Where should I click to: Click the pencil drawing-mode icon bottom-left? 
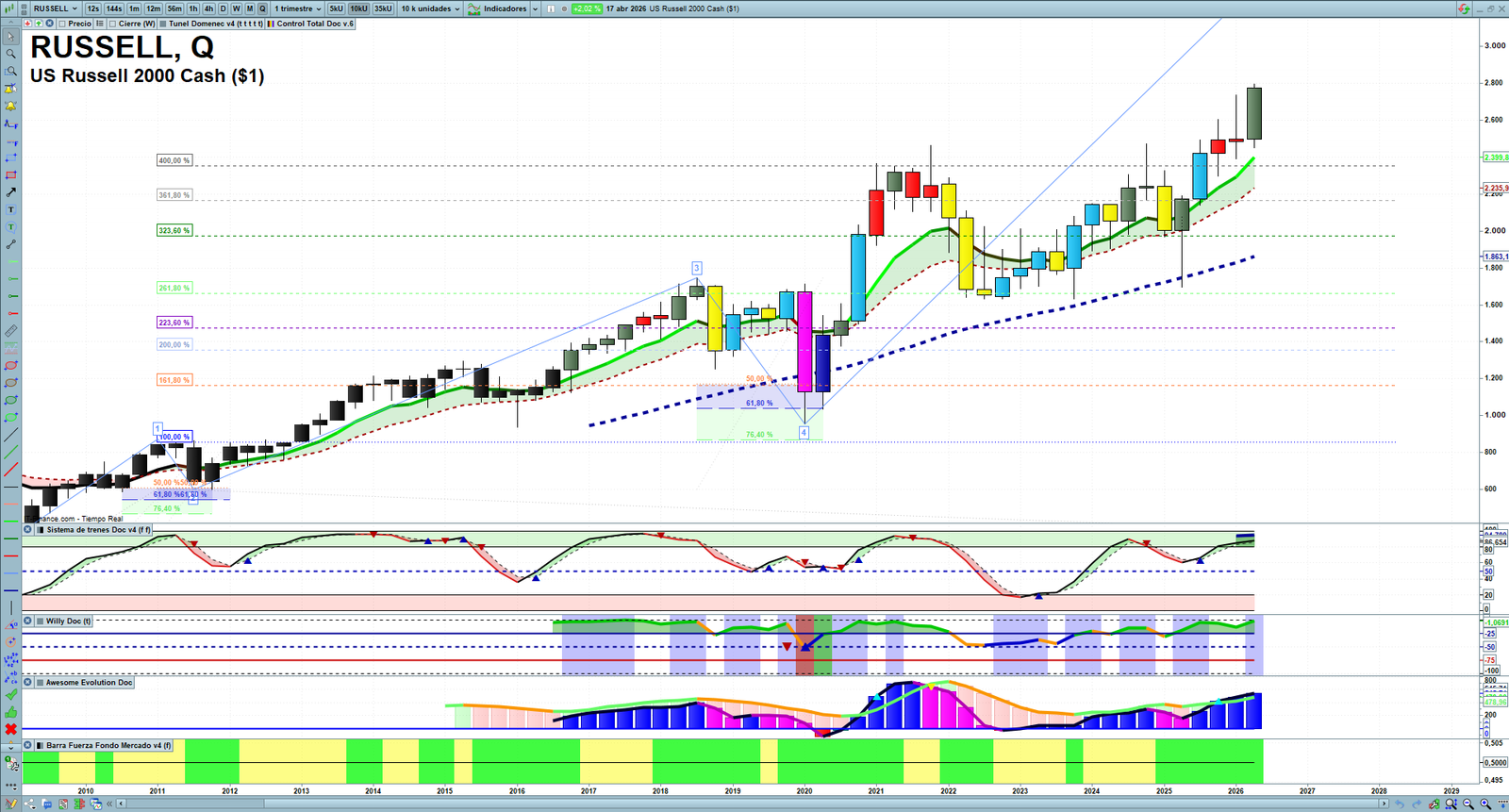pos(11,804)
